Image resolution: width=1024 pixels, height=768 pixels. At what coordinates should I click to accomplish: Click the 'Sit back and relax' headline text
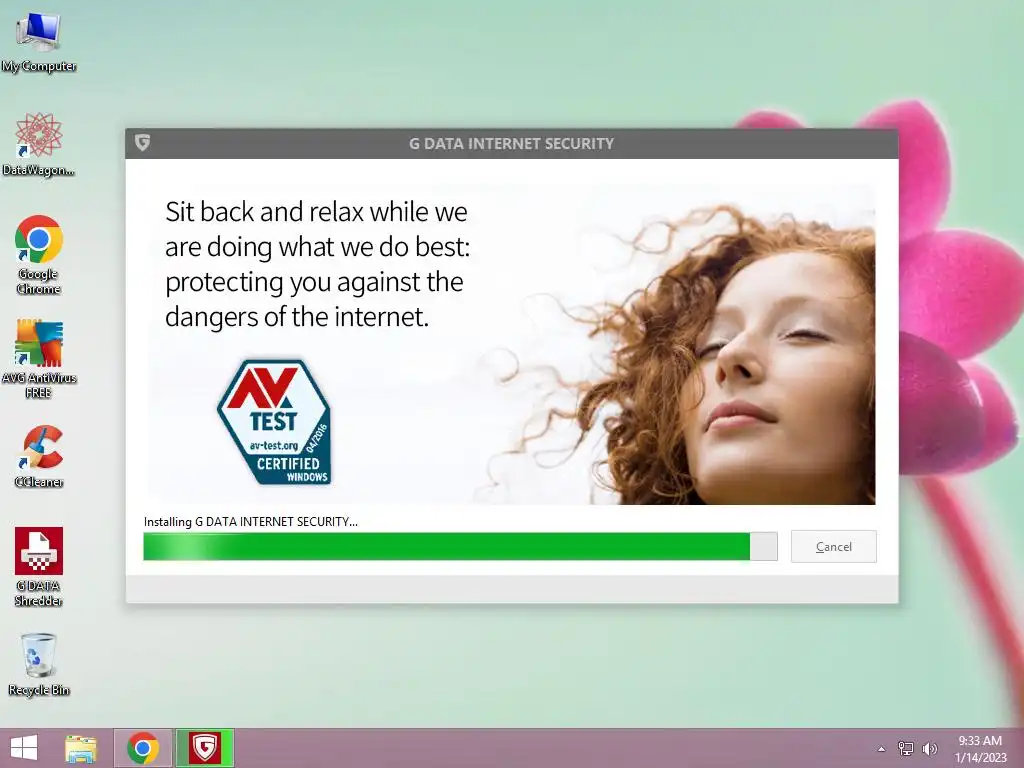(317, 264)
